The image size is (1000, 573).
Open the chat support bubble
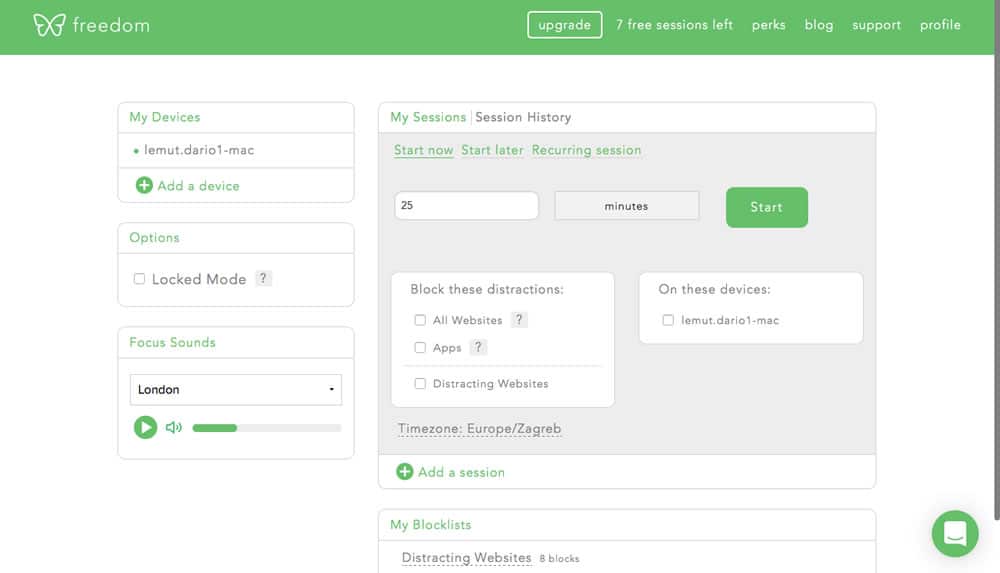[955, 533]
